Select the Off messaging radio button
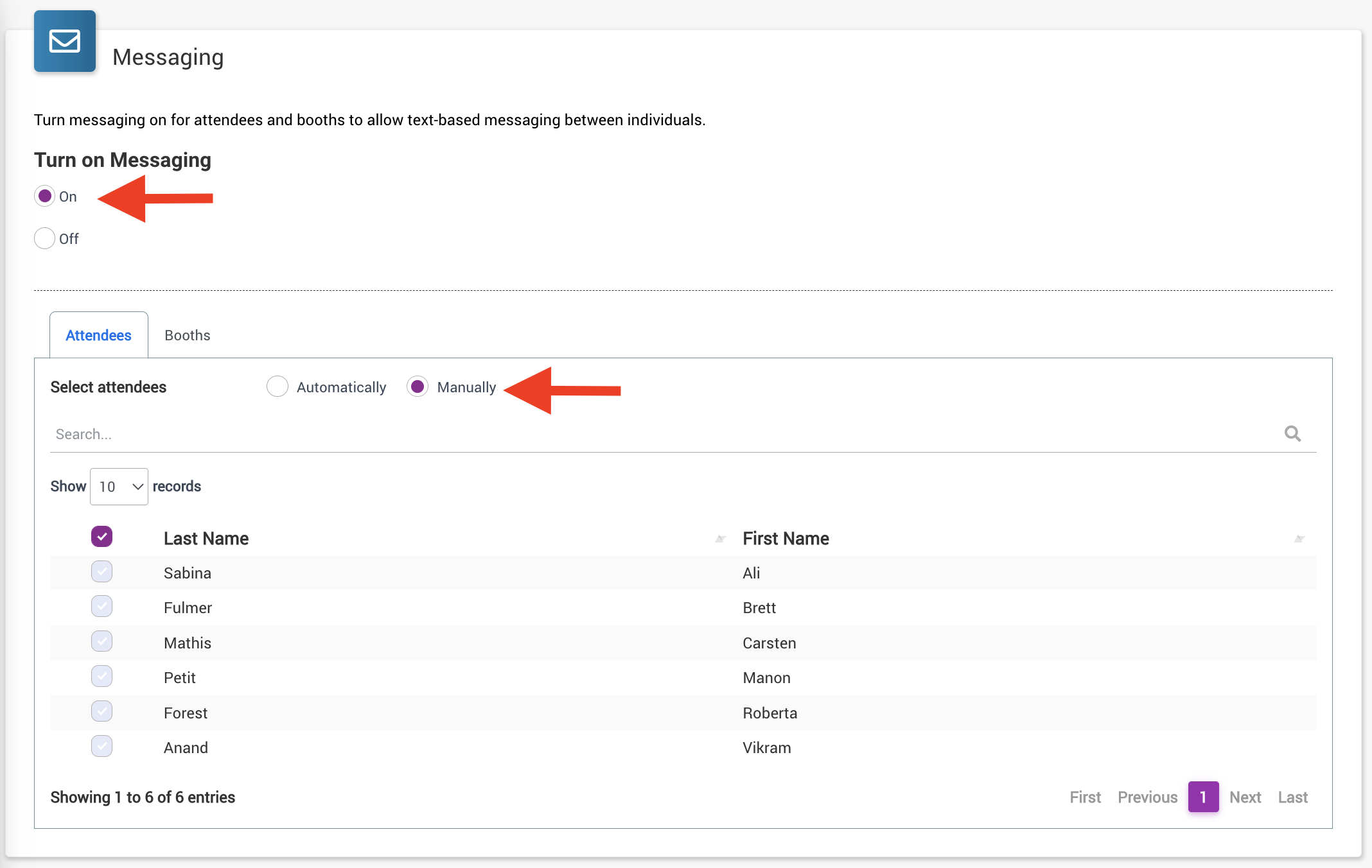The image size is (1372, 868). [x=45, y=238]
